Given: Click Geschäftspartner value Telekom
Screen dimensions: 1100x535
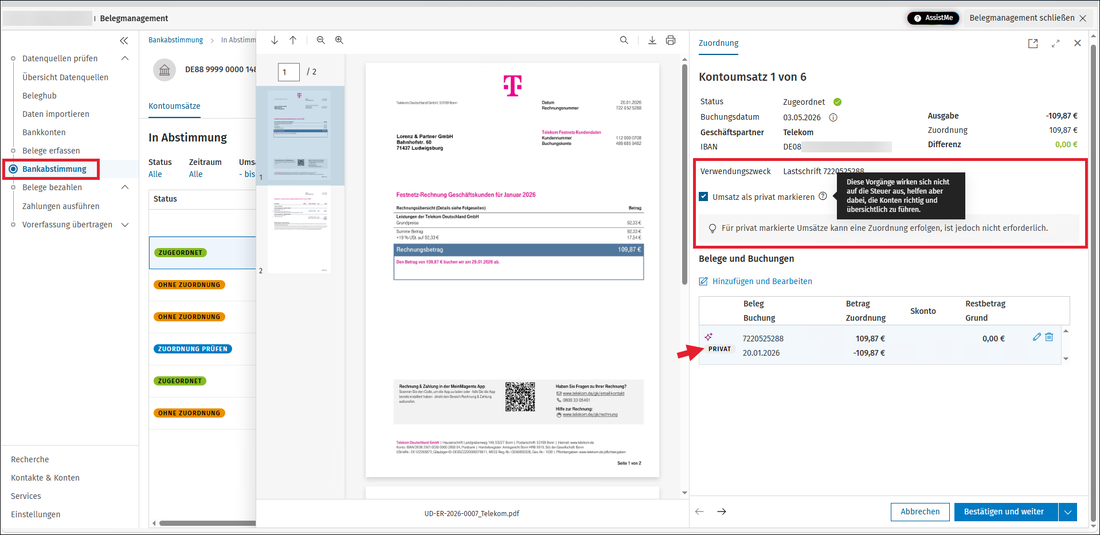Looking at the screenshot, I should (x=800, y=132).
